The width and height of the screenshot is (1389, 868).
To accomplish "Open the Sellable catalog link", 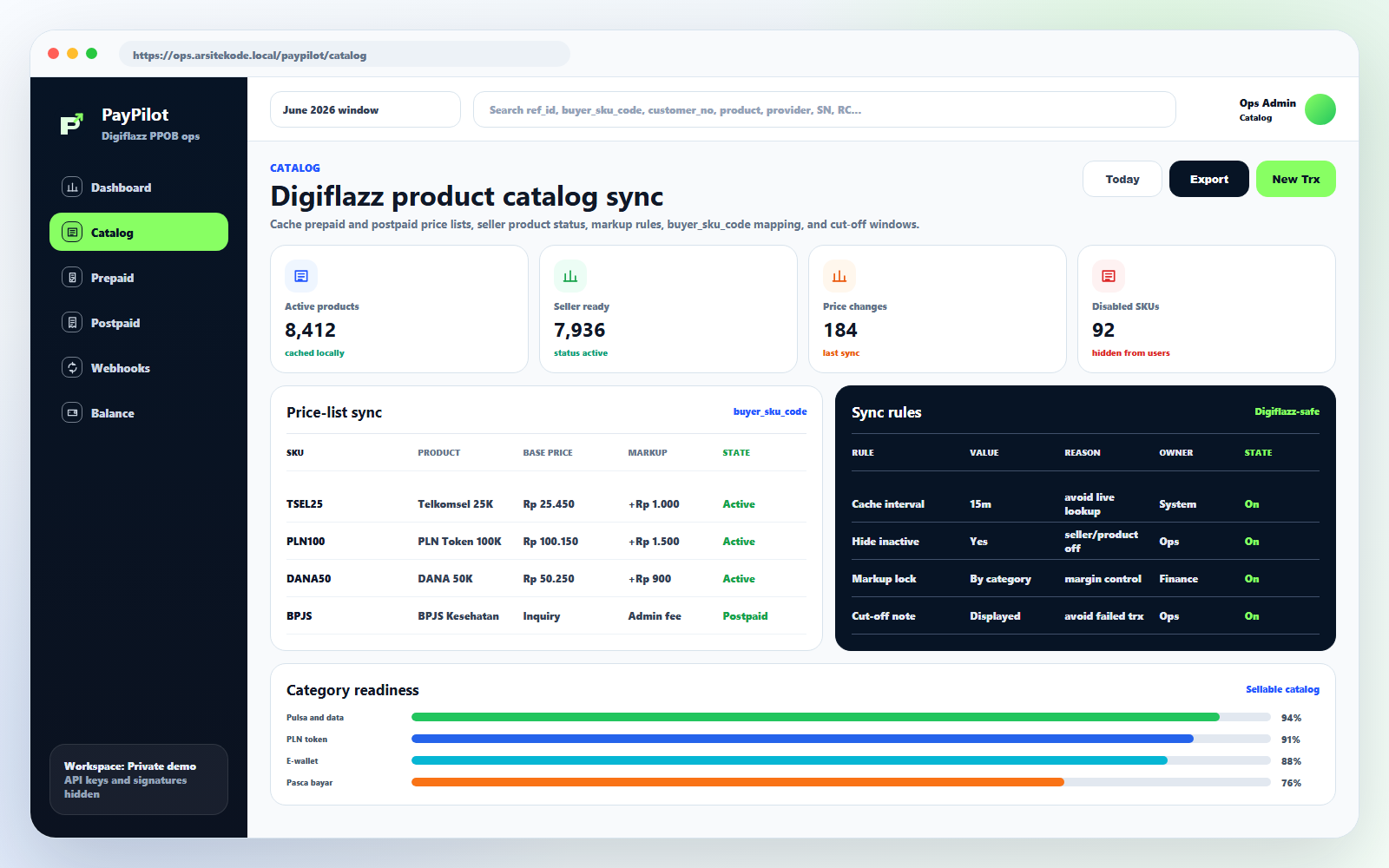I will coord(1282,689).
